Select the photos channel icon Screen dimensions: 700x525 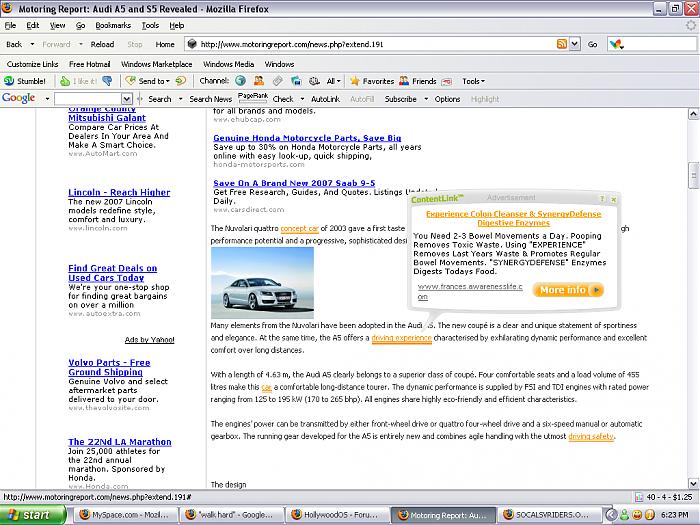tap(296, 81)
